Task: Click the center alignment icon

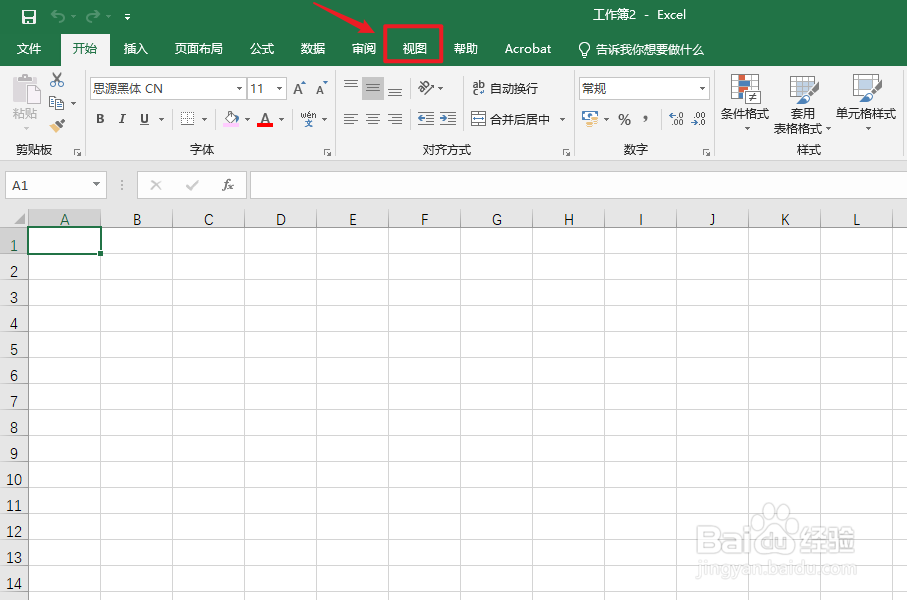Action: tap(371, 119)
